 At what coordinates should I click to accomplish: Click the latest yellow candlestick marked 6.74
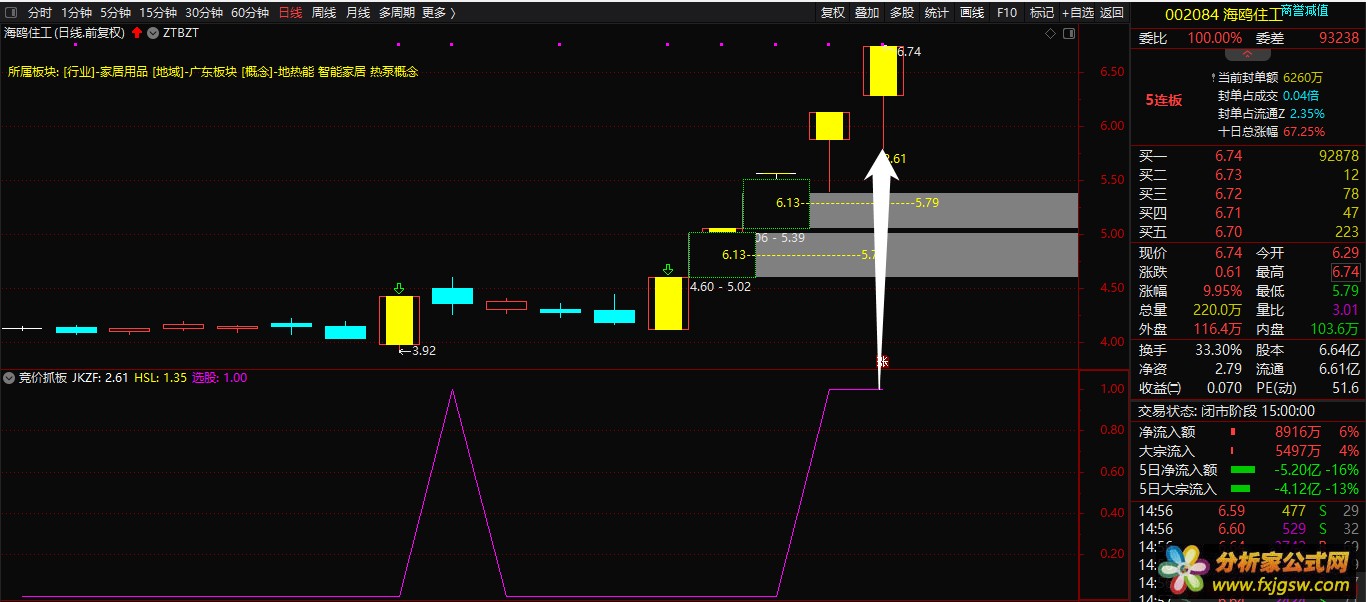[x=883, y=70]
